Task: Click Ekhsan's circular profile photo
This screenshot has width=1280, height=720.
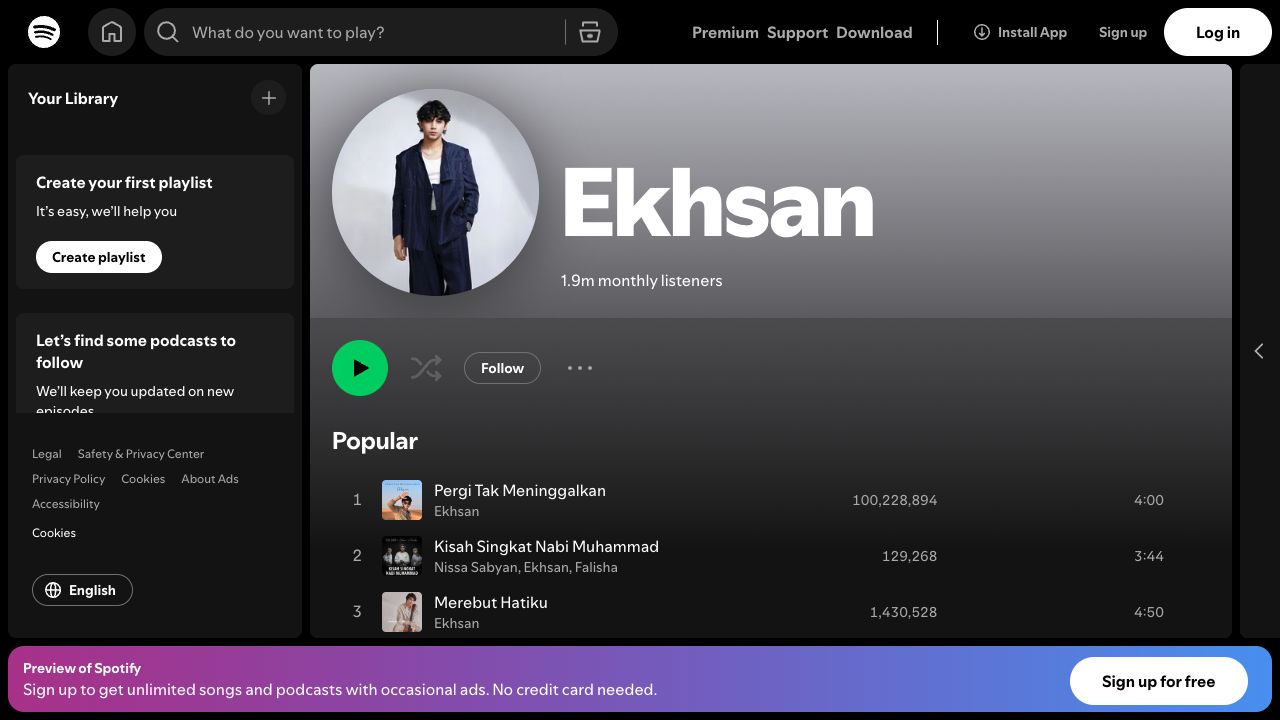Action: tap(435, 192)
